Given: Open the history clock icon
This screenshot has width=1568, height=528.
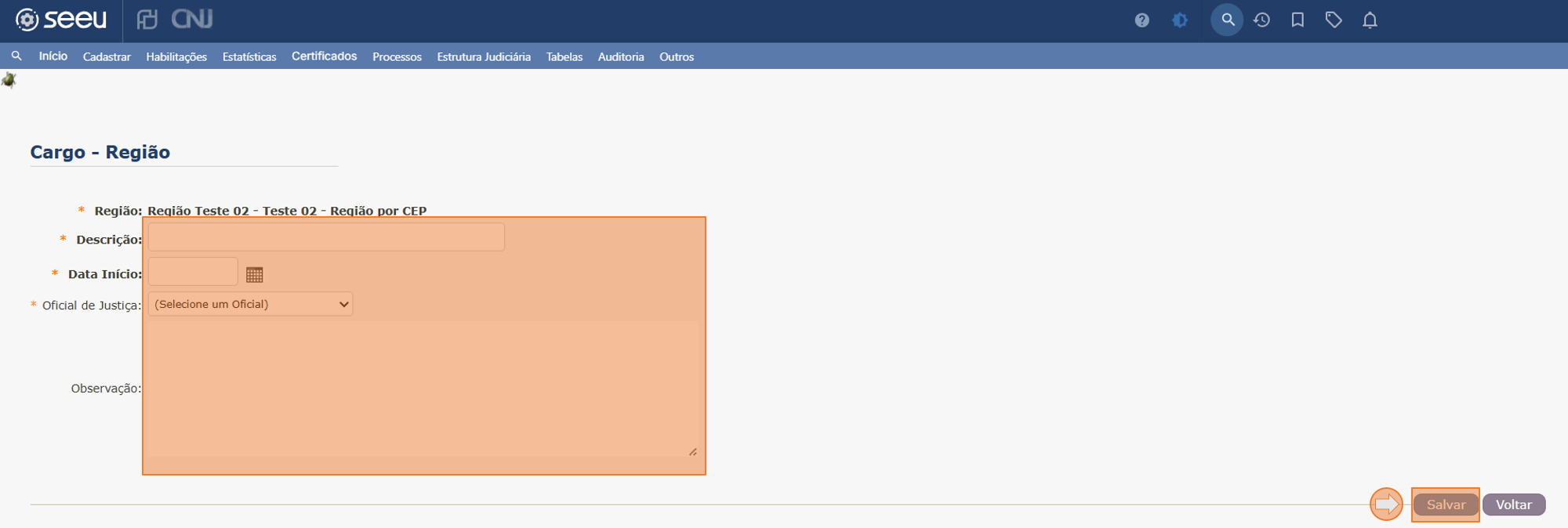Looking at the screenshot, I should pyautogui.click(x=1261, y=20).
